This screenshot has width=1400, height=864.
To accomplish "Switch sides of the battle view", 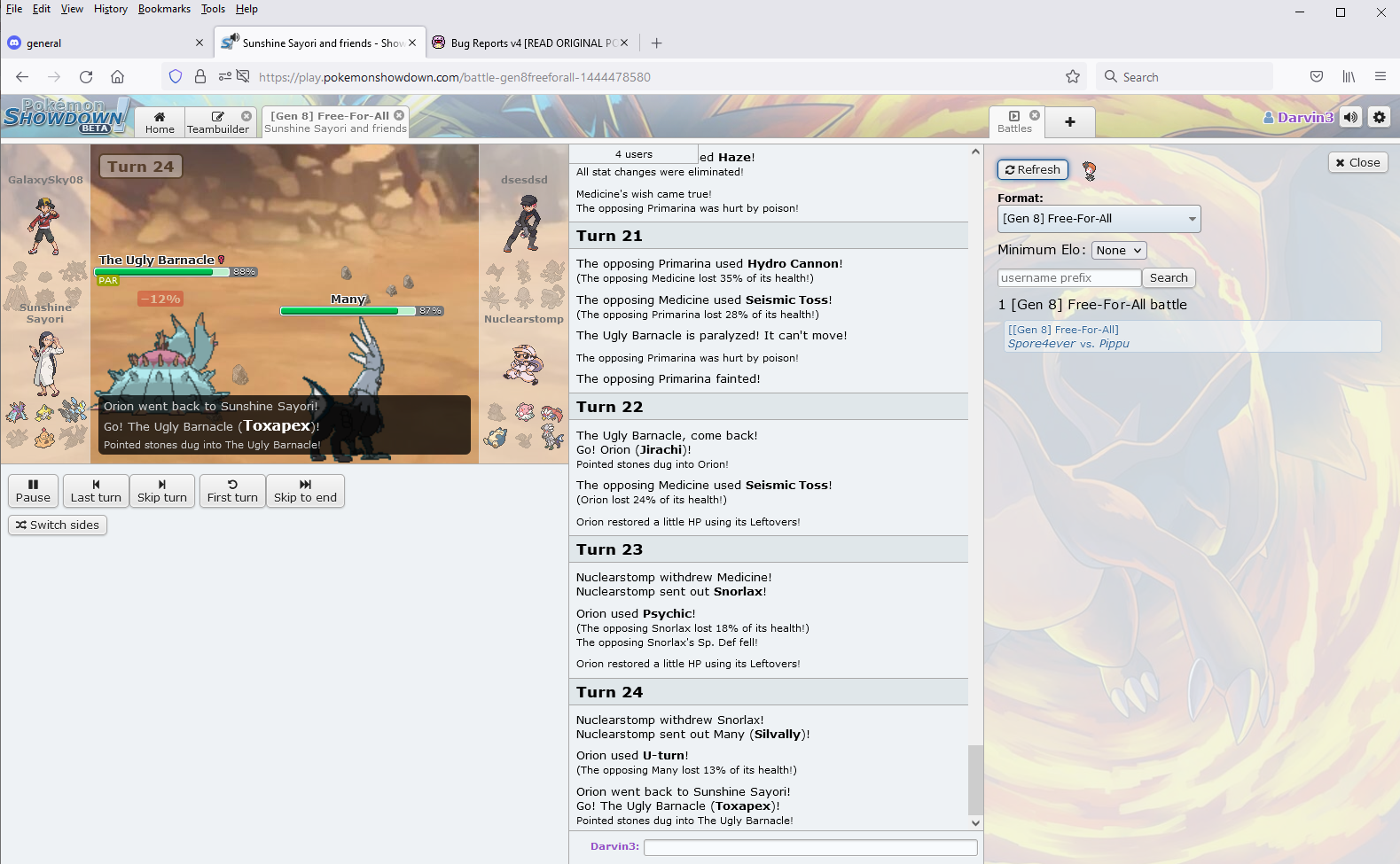I will tap(58, 525).
